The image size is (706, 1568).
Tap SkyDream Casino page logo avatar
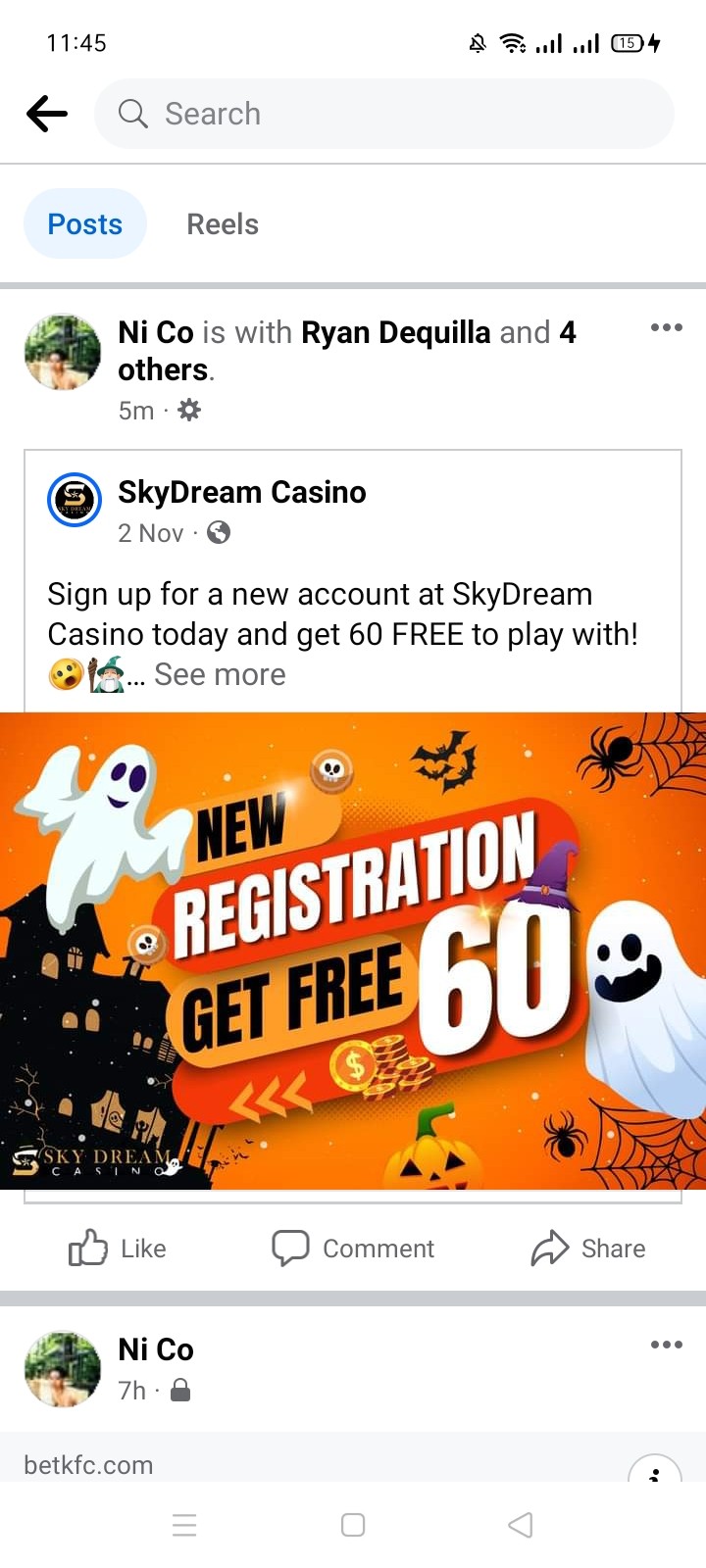pyautogui.click(x=75, y=500)
